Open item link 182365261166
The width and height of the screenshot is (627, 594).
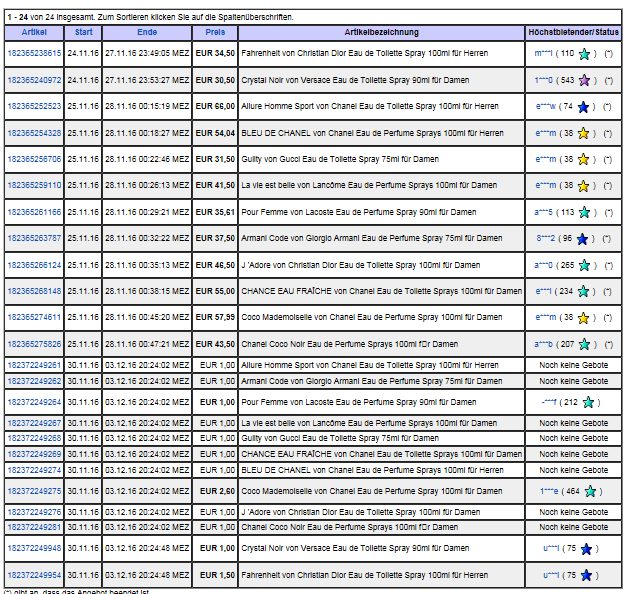(x=34, y=212)
